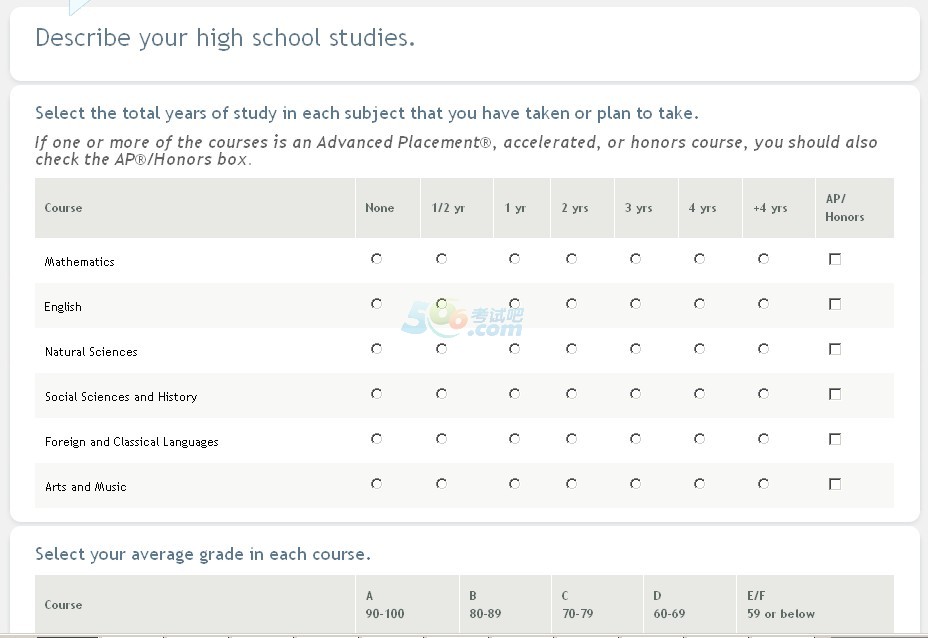
Task: Select 2 yrs for Social Sciences and History
Action: [571, 394]
